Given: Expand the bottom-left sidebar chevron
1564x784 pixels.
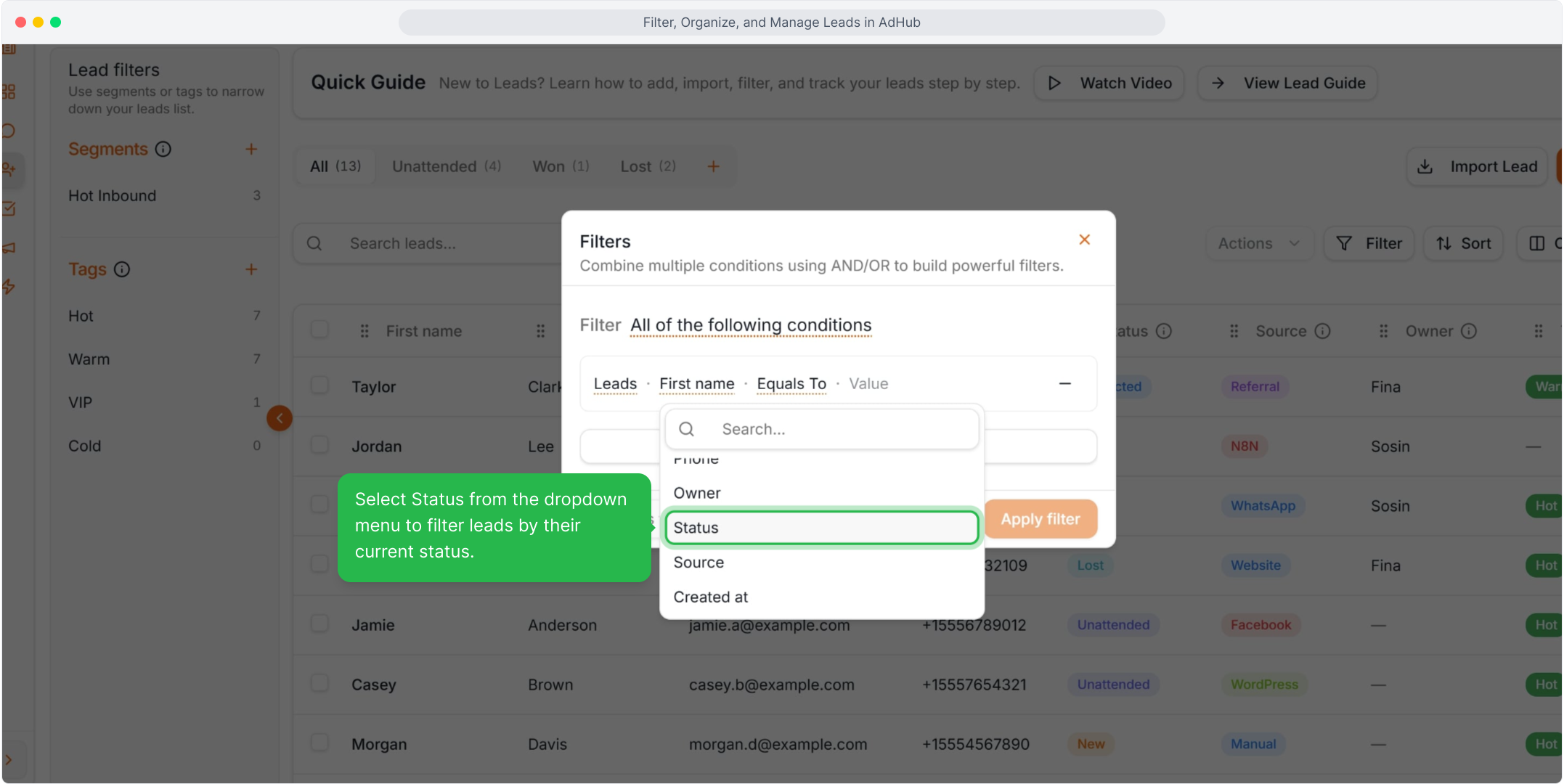Looking at the screenshot, I should point(9,760).
